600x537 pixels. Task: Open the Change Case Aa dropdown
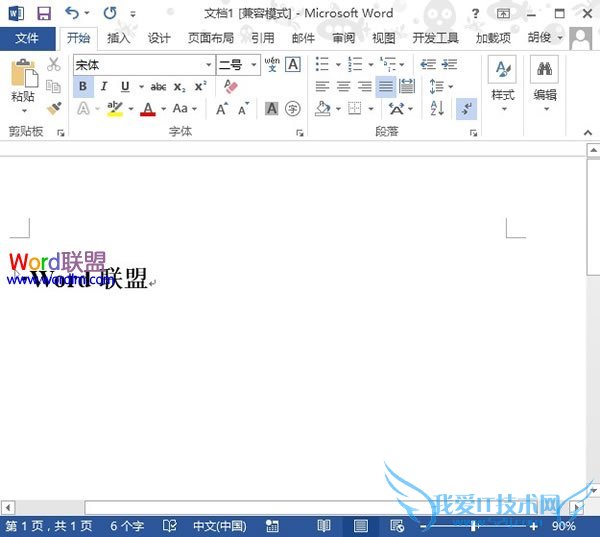[184, 109]
